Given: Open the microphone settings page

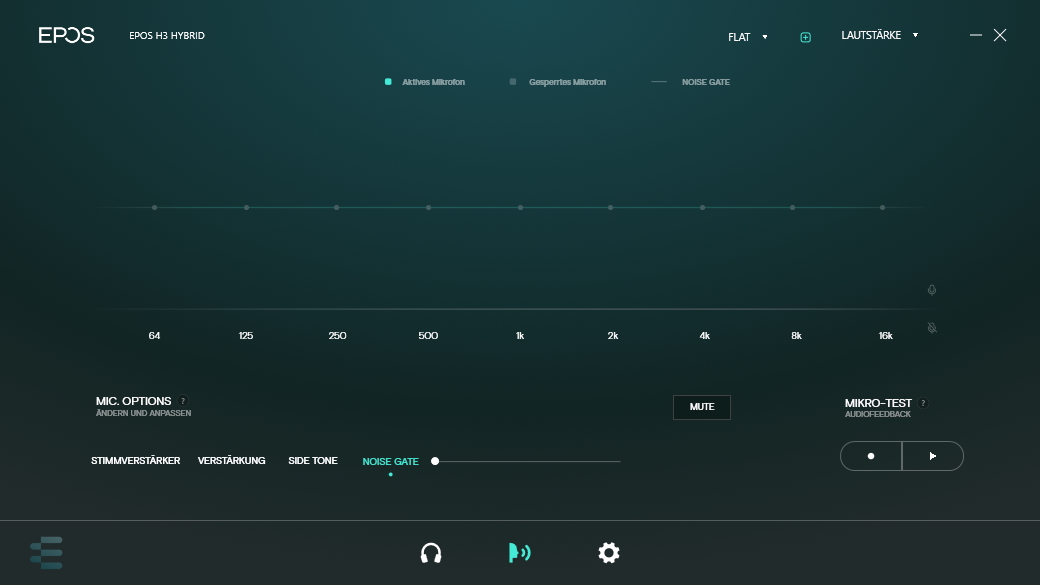Looking at the screenshot, I should coord(519,553).
